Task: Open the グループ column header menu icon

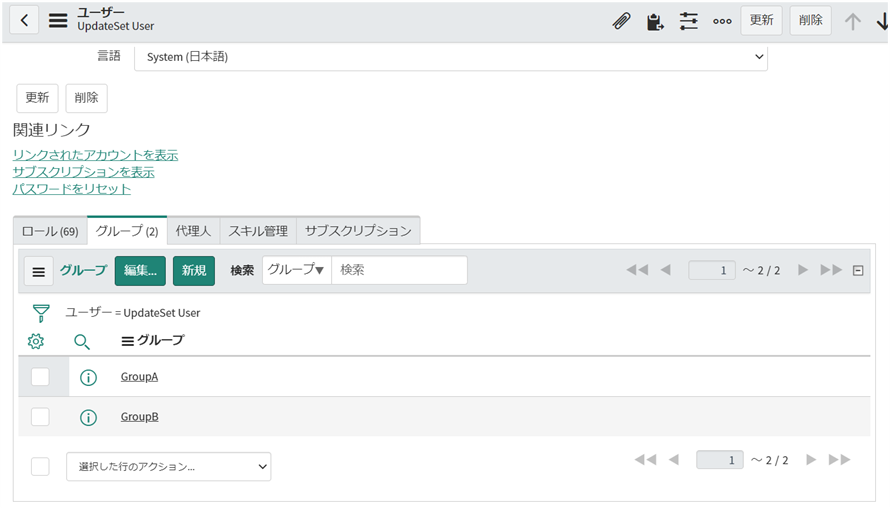Action: (x=128, y=341)
